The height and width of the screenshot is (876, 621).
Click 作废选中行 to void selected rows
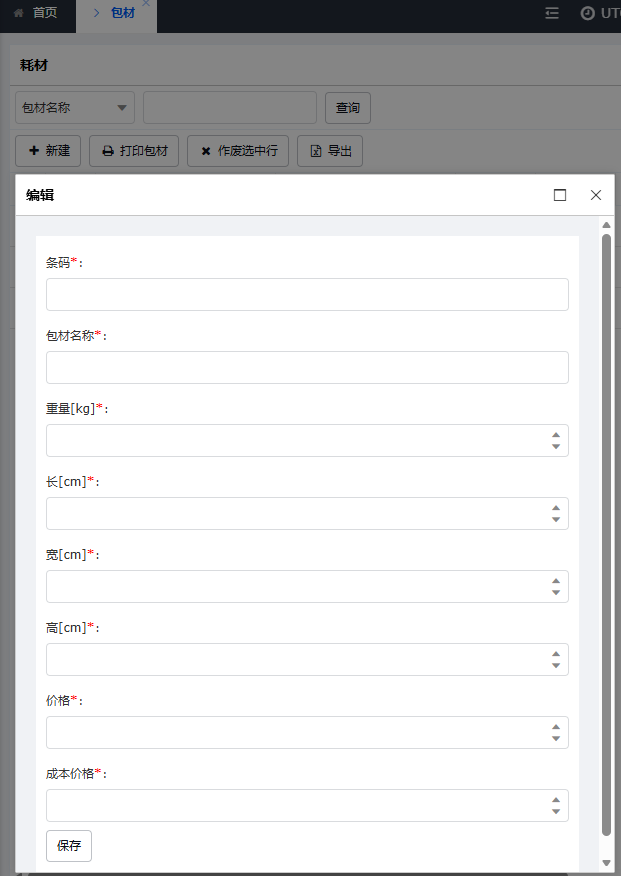[239, 151]
